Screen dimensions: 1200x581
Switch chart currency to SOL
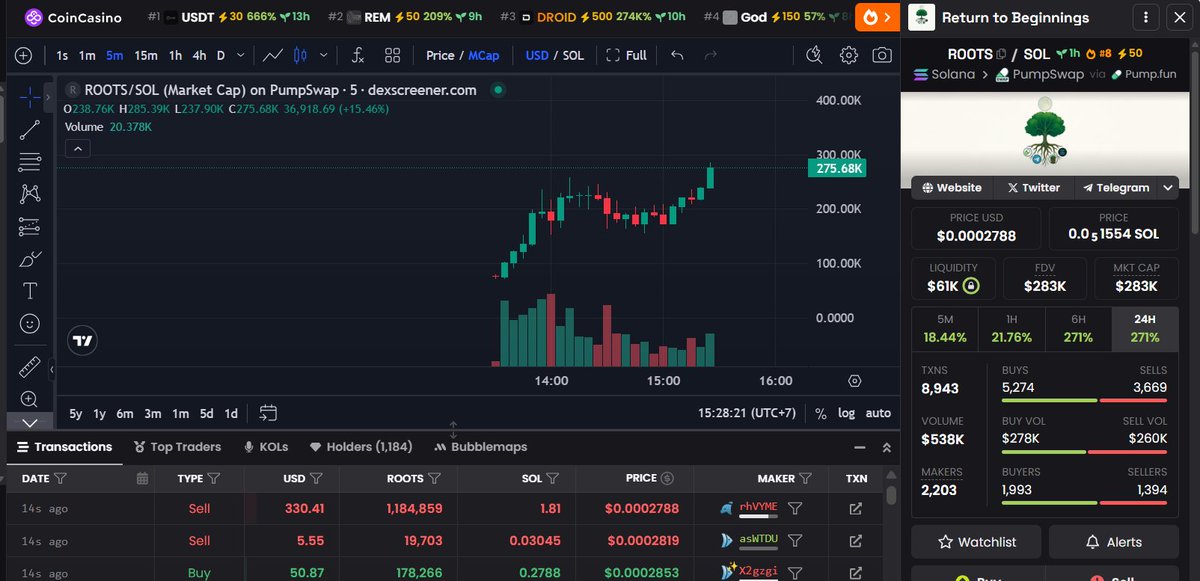573,56
